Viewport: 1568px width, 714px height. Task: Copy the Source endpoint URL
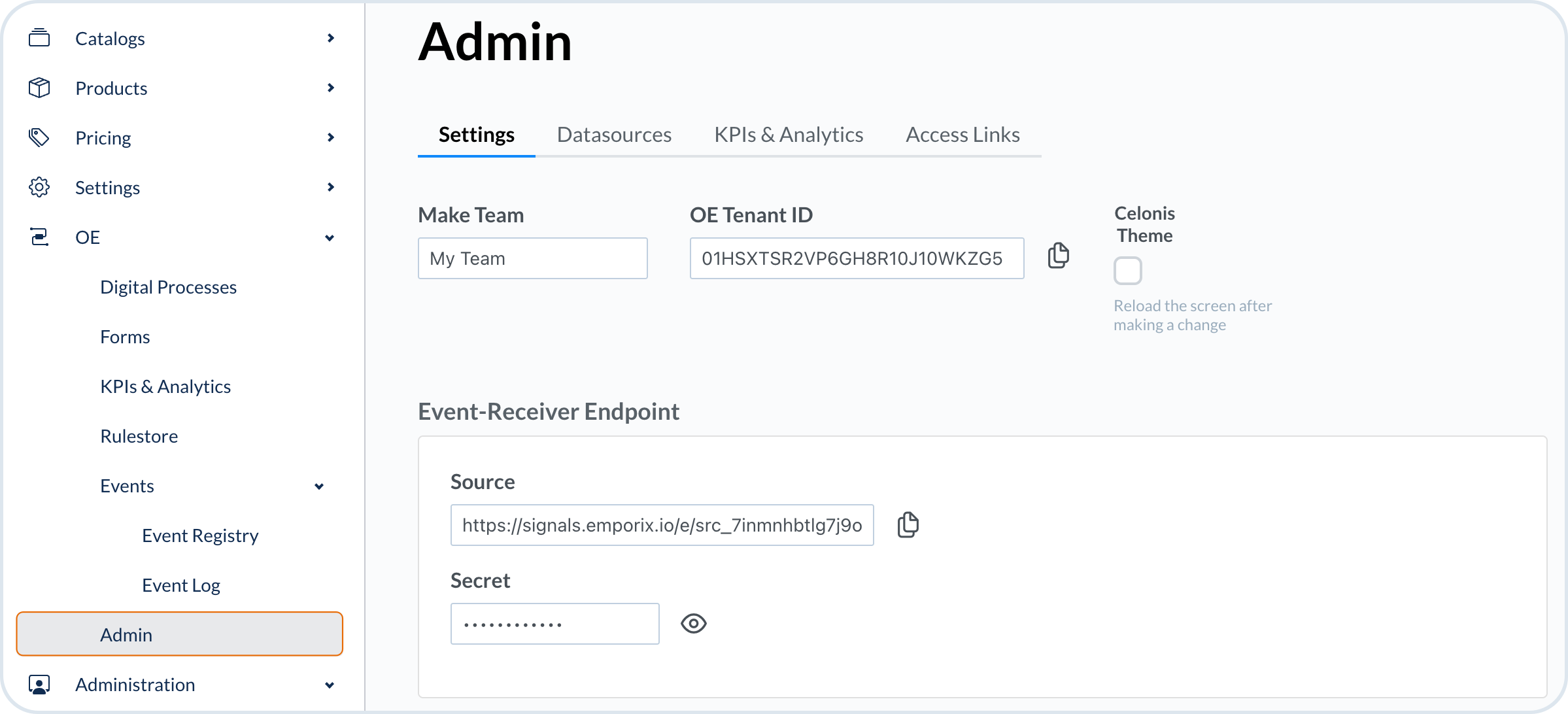point(908,524)
